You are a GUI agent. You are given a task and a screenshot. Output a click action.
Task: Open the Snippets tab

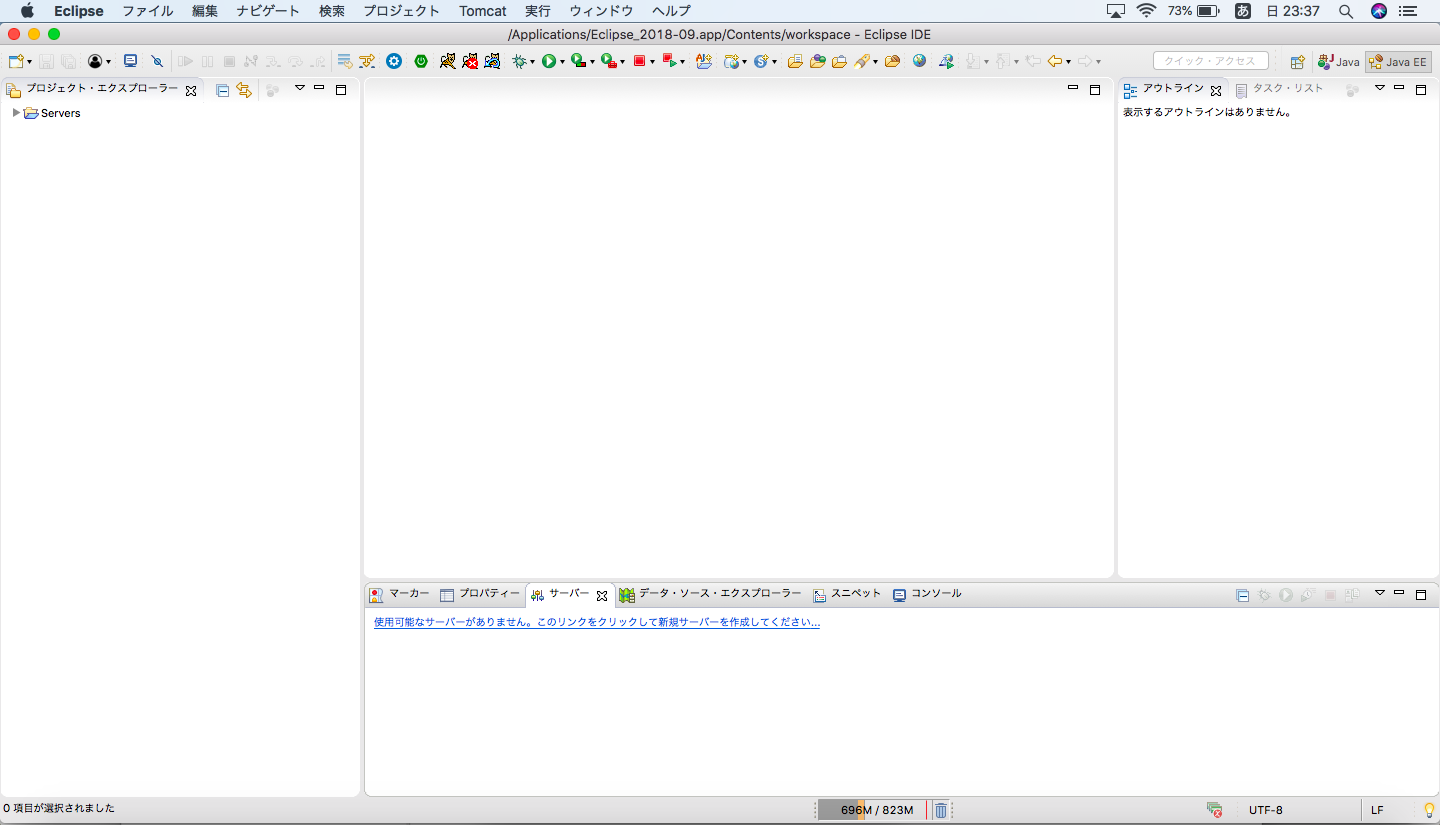(x=848, y=594)
